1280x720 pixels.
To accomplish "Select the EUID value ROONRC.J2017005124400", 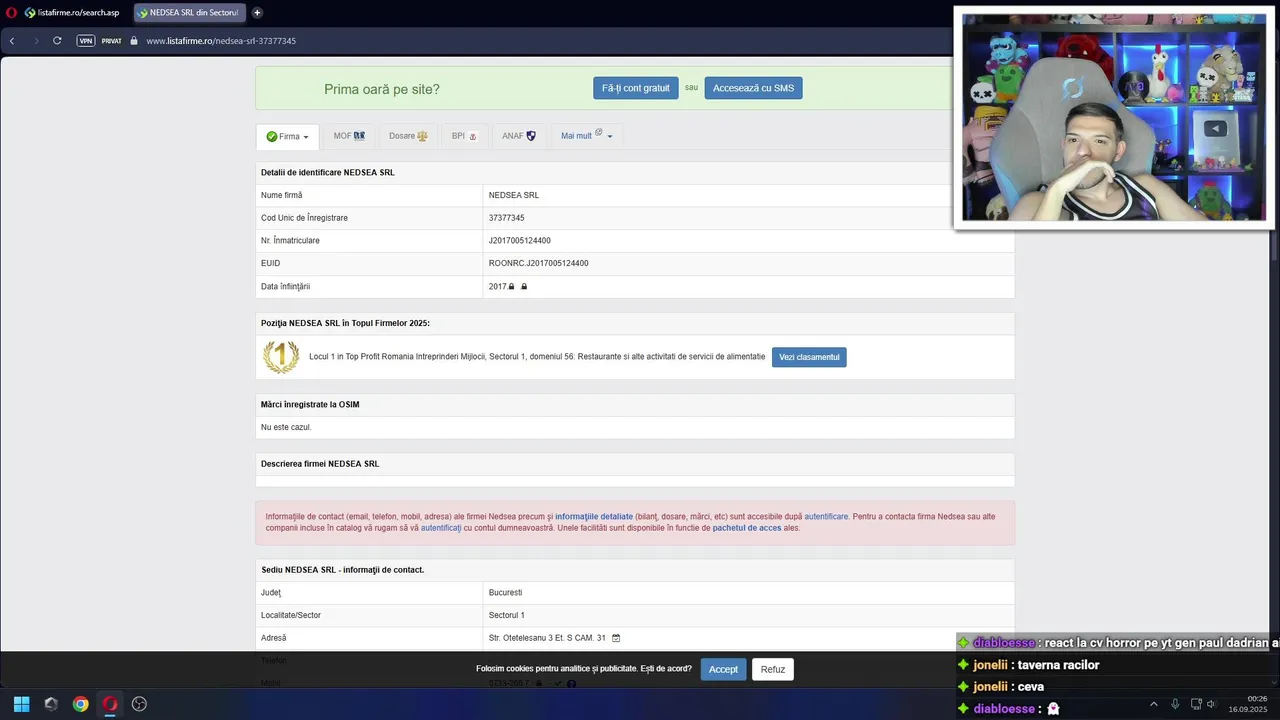I will (x=538, y=264).
